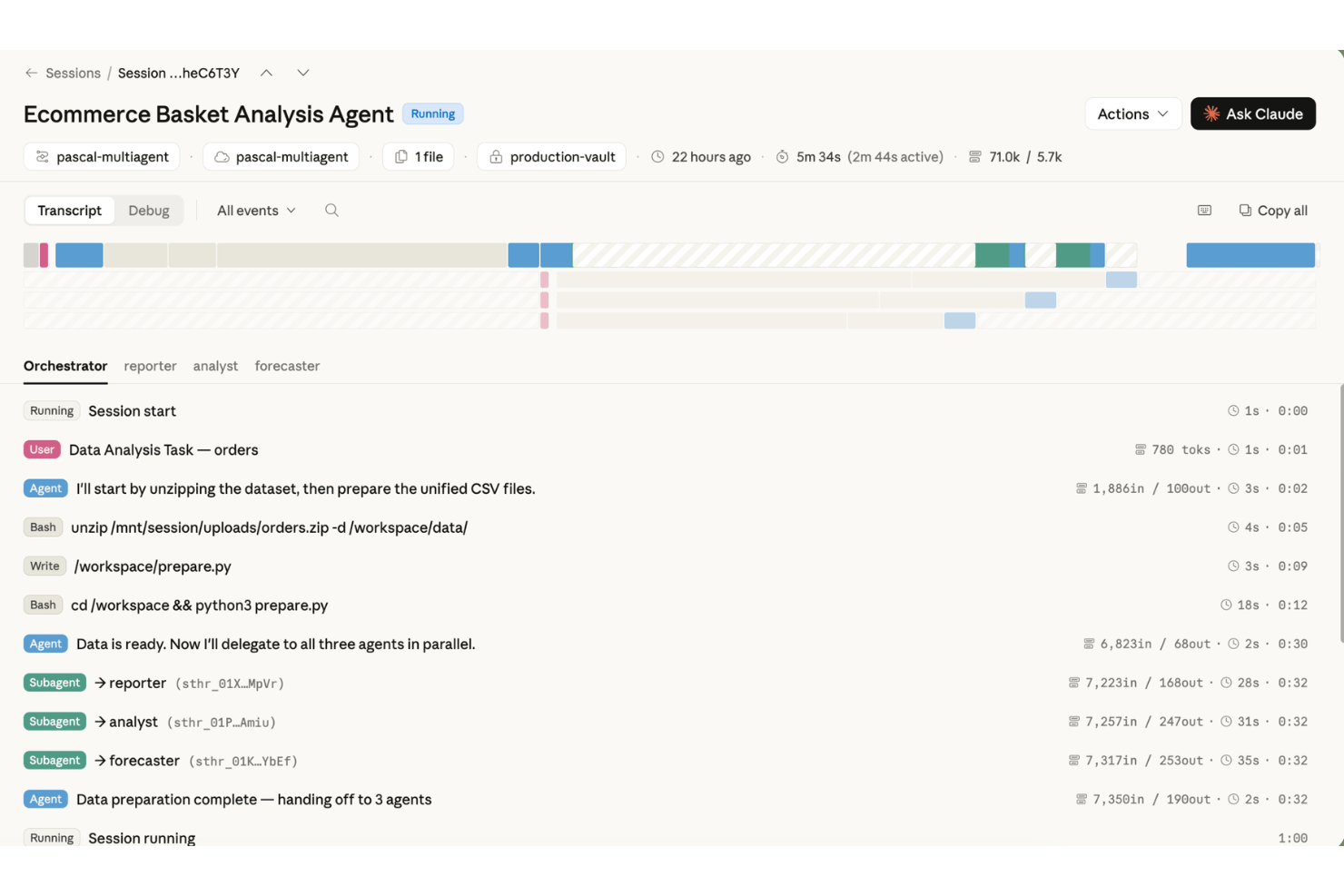Image resolution: width=1344 pixels, height=896 pixels.
Task: Click Copy all
Action: click(x=1273, y=211)
